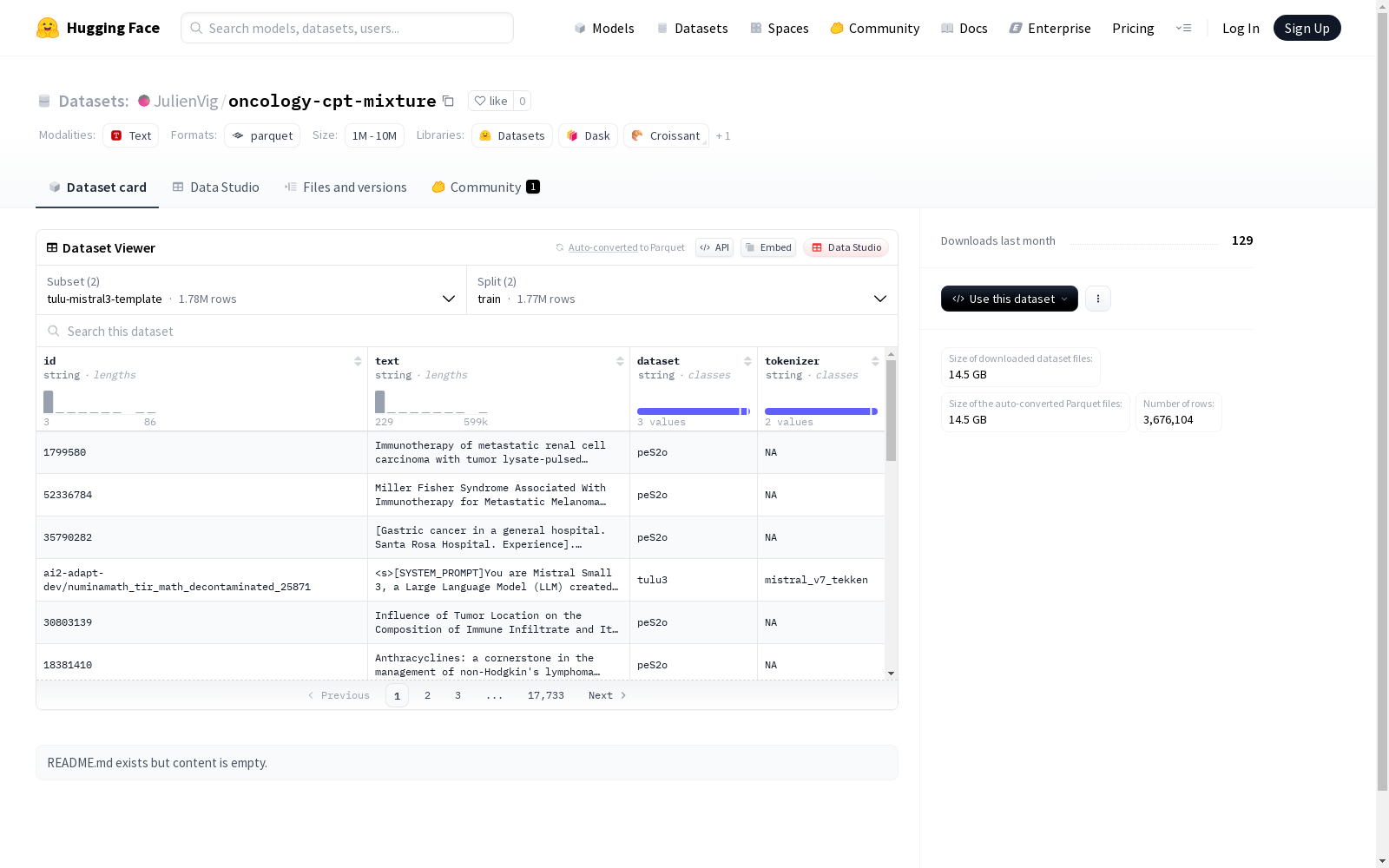
Task: Select current page 1 button
Action: pyautogui.click(x=397, y=695)
